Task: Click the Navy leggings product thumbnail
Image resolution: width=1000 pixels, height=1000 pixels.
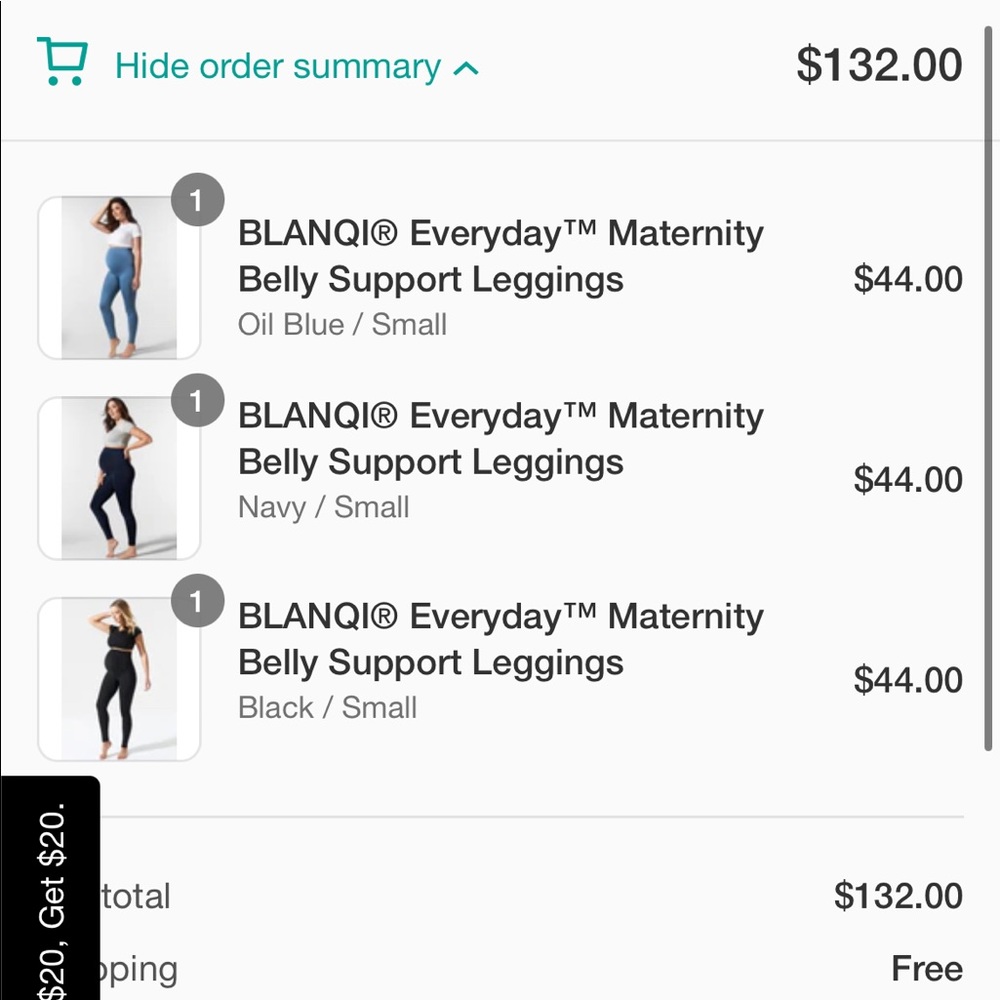Action: (x=118, y=477)
